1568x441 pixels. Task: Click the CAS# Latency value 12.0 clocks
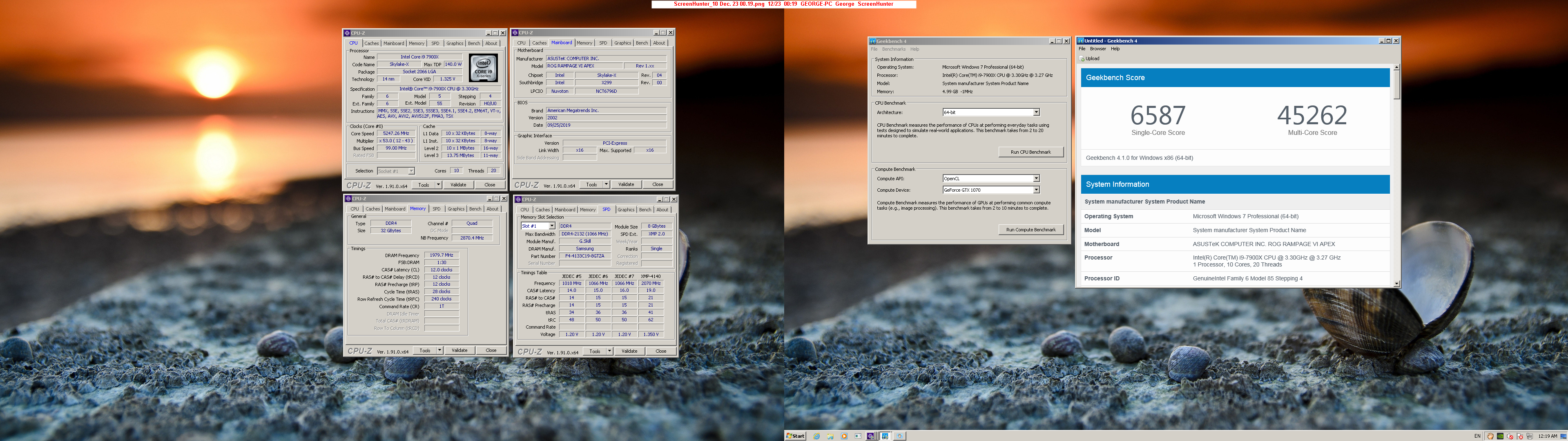coord(441,270)
